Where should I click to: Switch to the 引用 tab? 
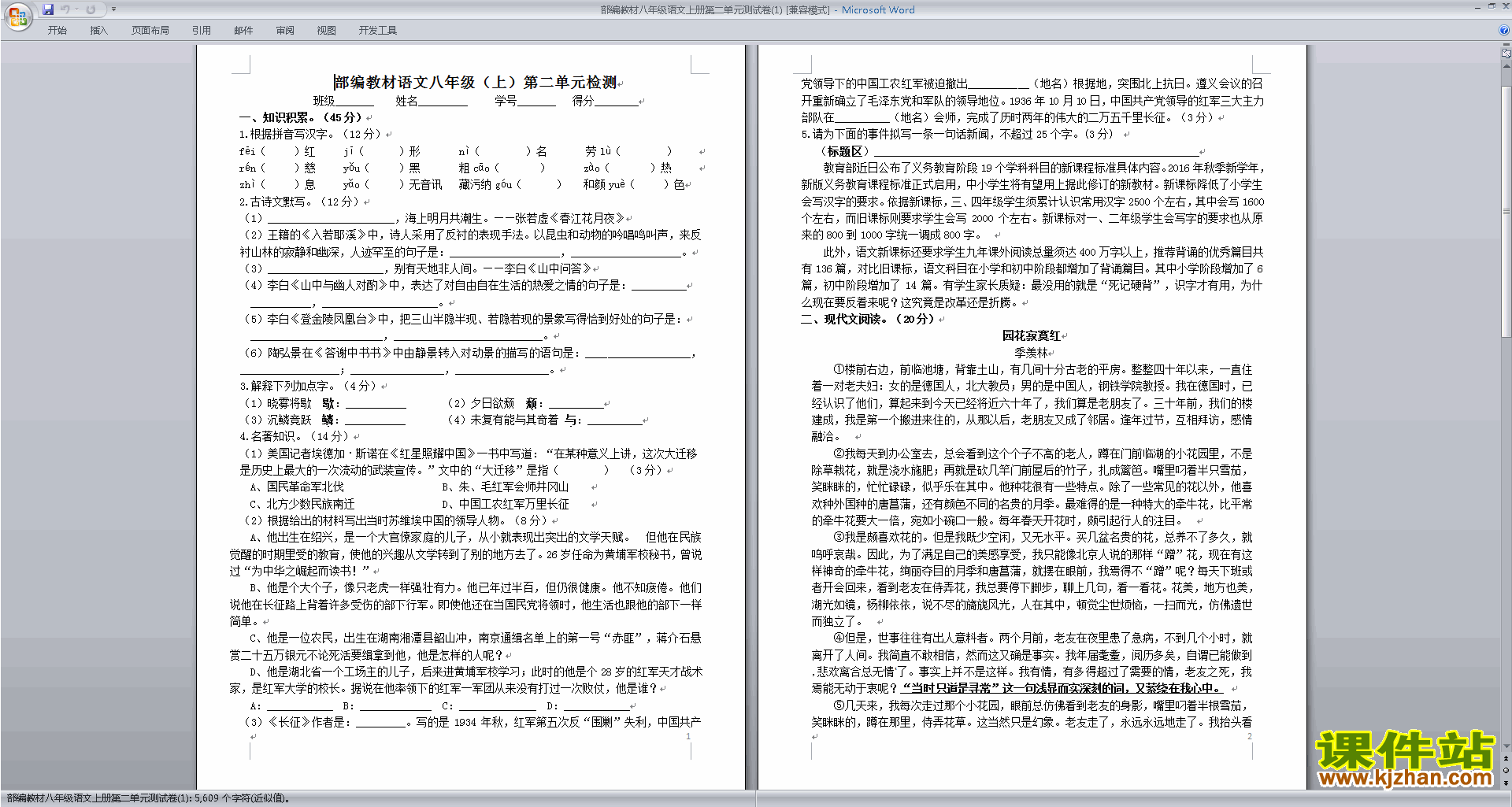click(202, 30)
